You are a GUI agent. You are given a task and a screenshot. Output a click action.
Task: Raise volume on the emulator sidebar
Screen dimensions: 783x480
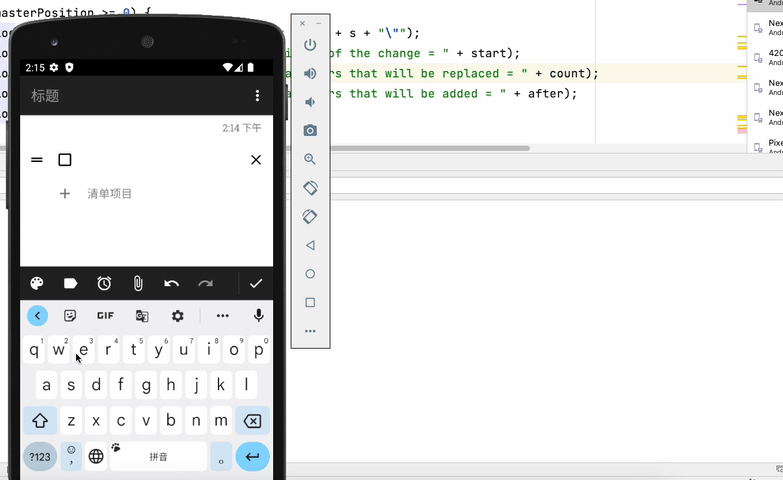[310, 73]
